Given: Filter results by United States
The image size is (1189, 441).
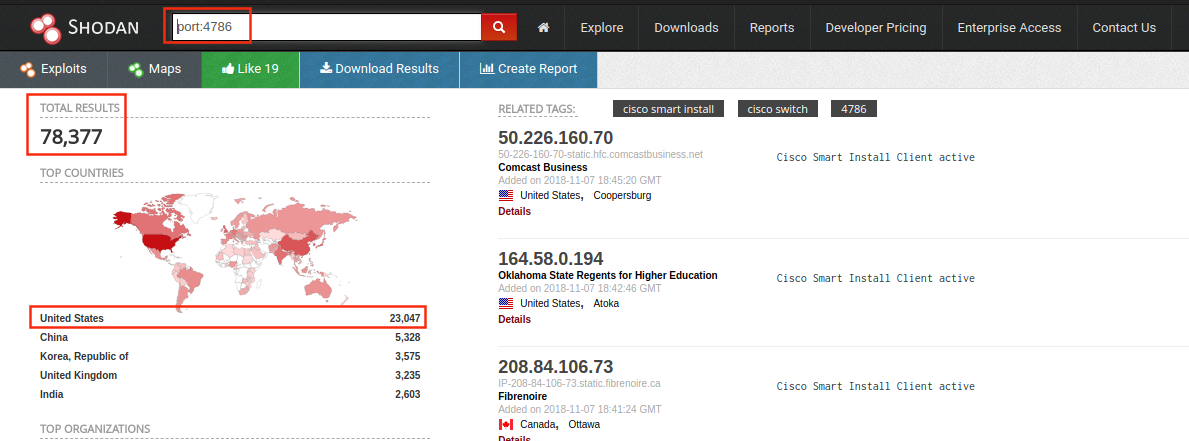Looking at the screenshot, I should pyautogui.click(x=72, y=318).
